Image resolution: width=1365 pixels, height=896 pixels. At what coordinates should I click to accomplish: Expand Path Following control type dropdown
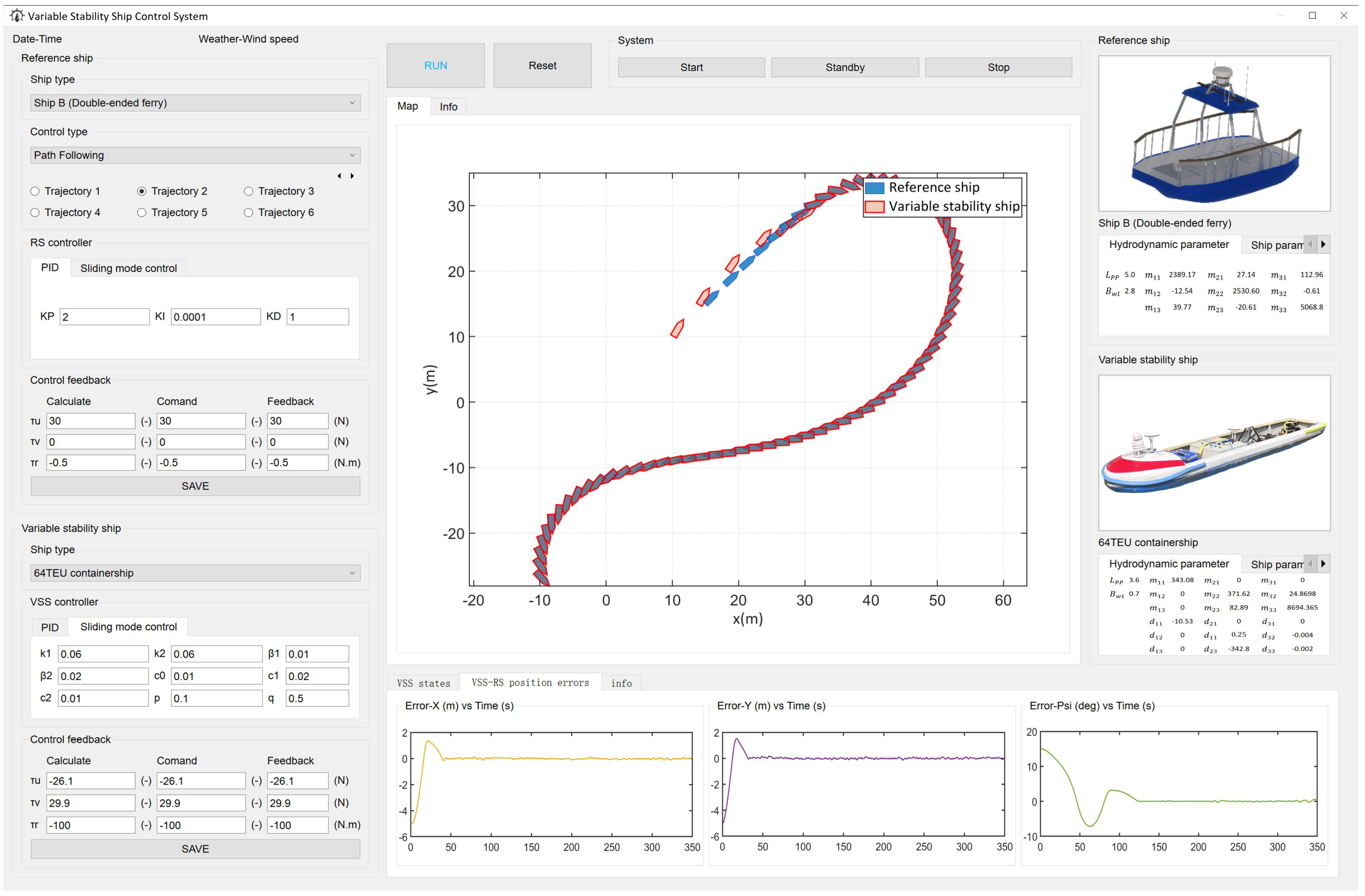click(x=195, y=156)
